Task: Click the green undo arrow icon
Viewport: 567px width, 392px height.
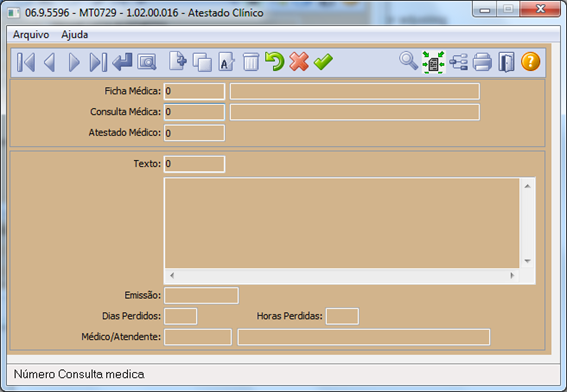Action: pyautogui.click(x=274, y=61)
